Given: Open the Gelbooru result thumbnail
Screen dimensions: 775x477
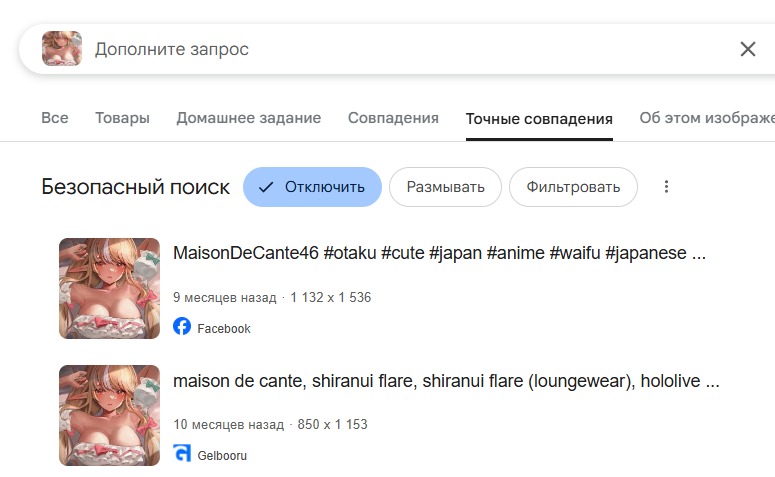Looking at the screenshot, I should pos(110,415).
